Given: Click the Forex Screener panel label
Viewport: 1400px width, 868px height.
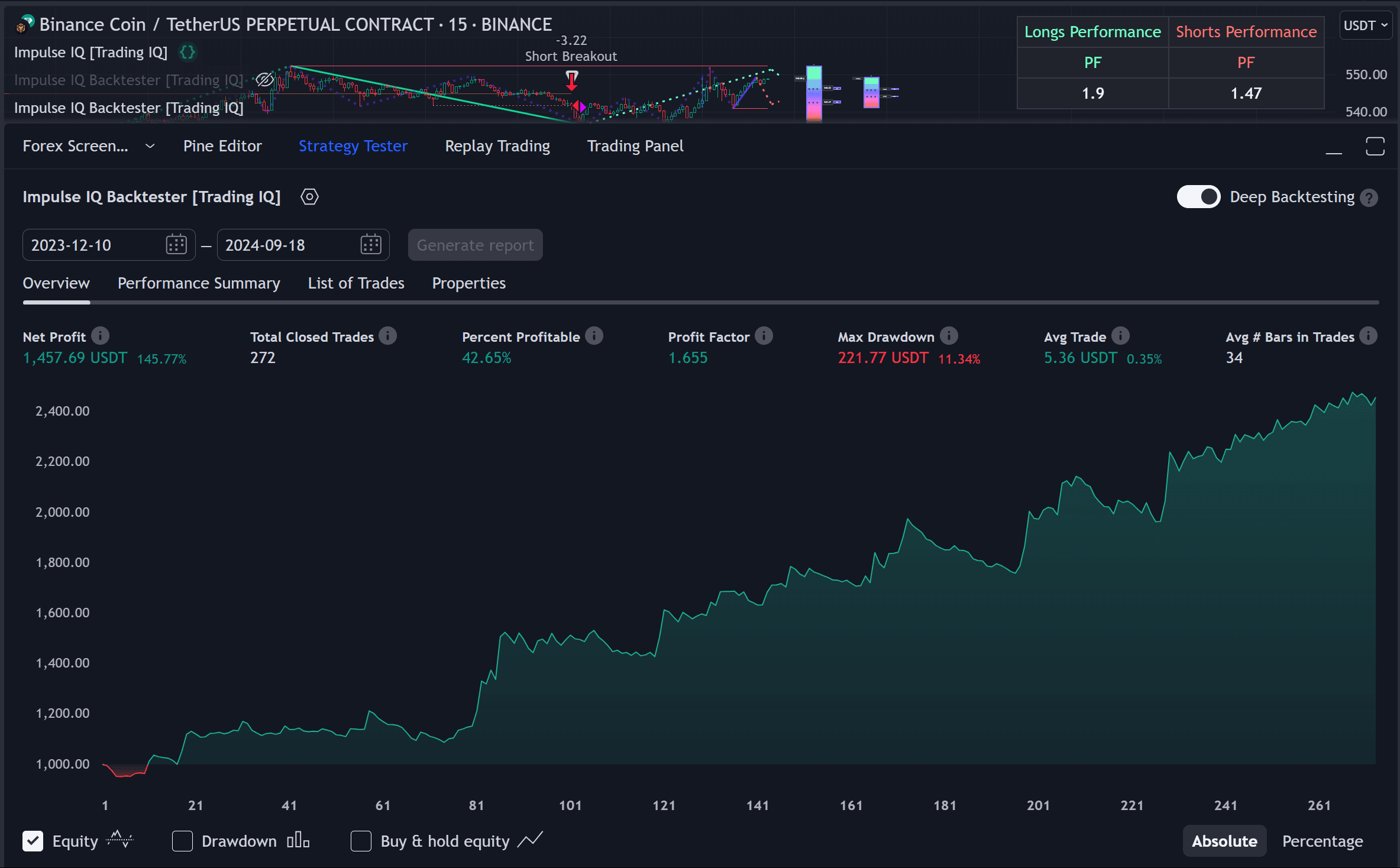Looking at the screenshot, I should pos(75,146).
